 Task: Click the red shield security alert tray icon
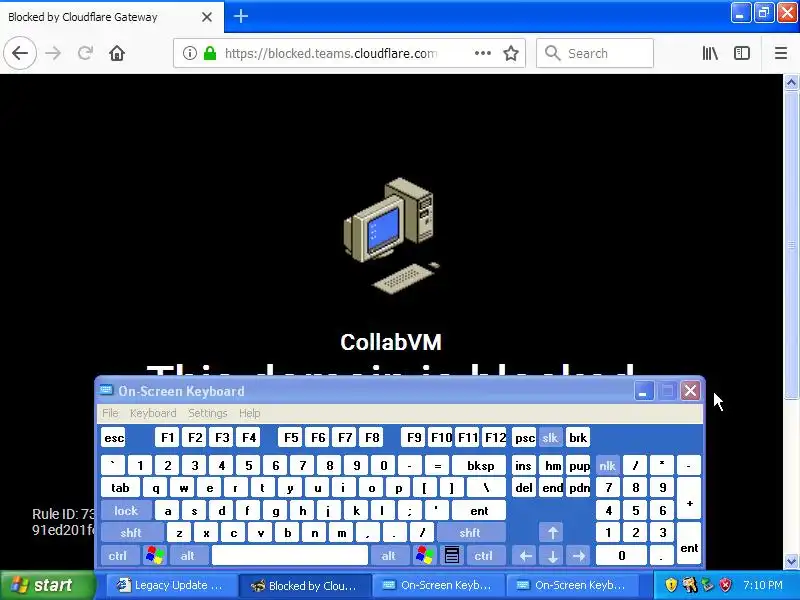click(725, 585)
